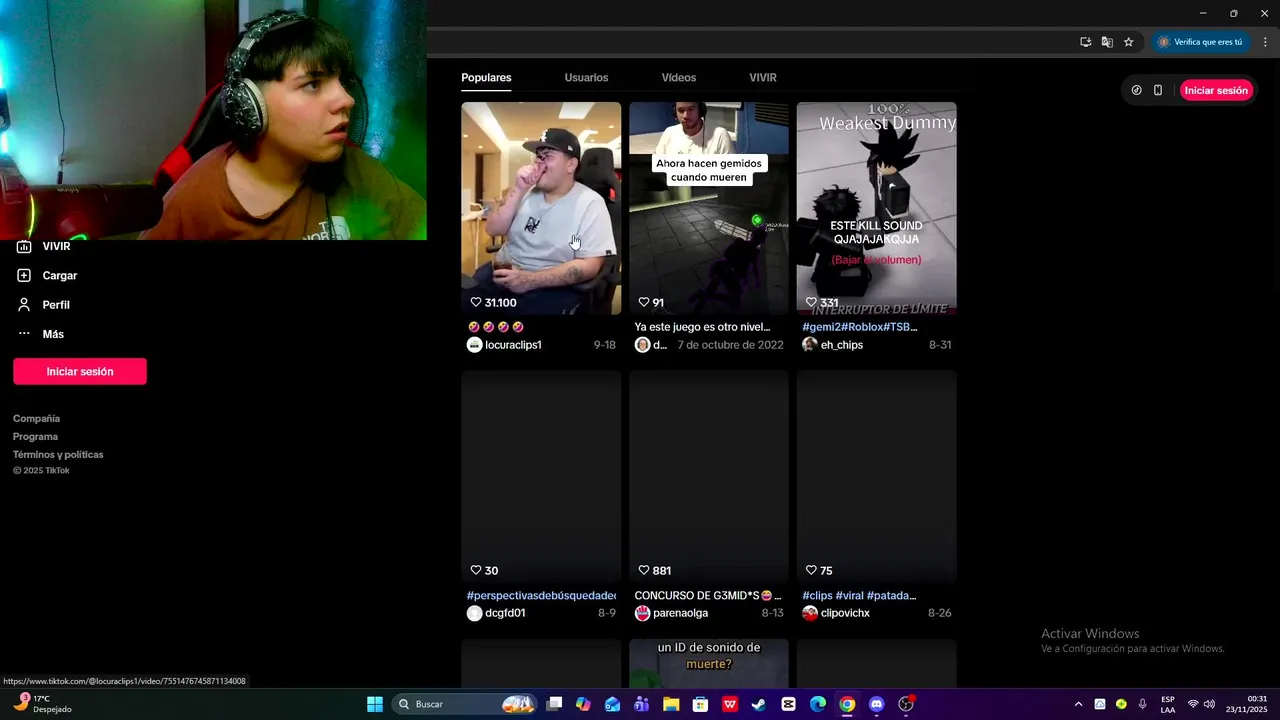Open the eh_chips username link
The height and width of the screenshot is (720, 1280).
click(x=842, y=345)
